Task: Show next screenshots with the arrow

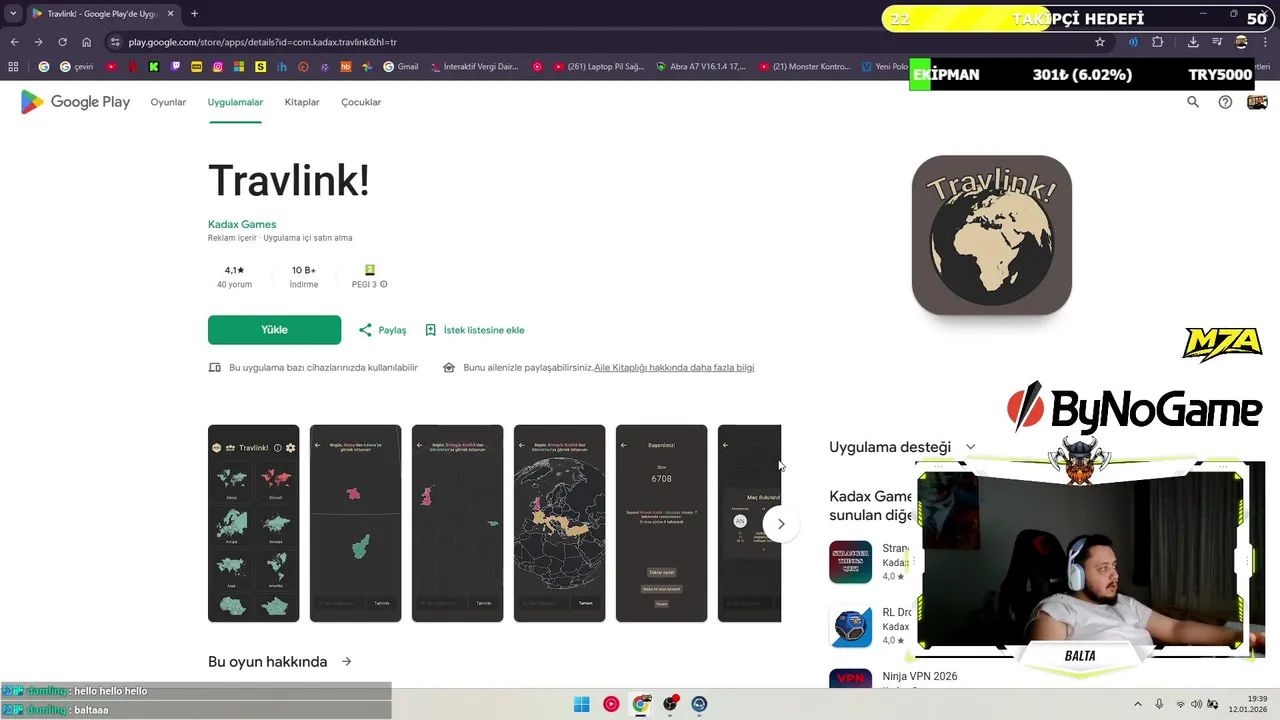Action: pyautogui.click(x=781, y=524)
